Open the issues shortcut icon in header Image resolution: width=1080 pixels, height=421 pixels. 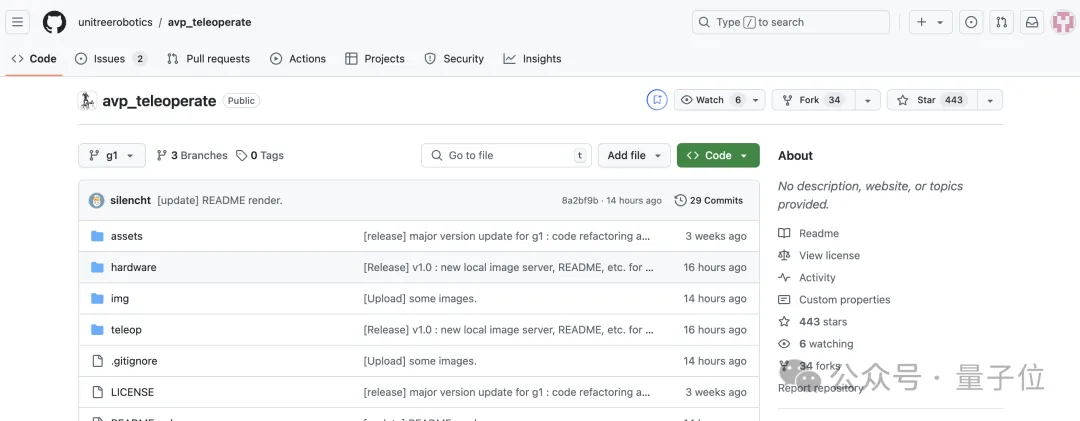970,22
